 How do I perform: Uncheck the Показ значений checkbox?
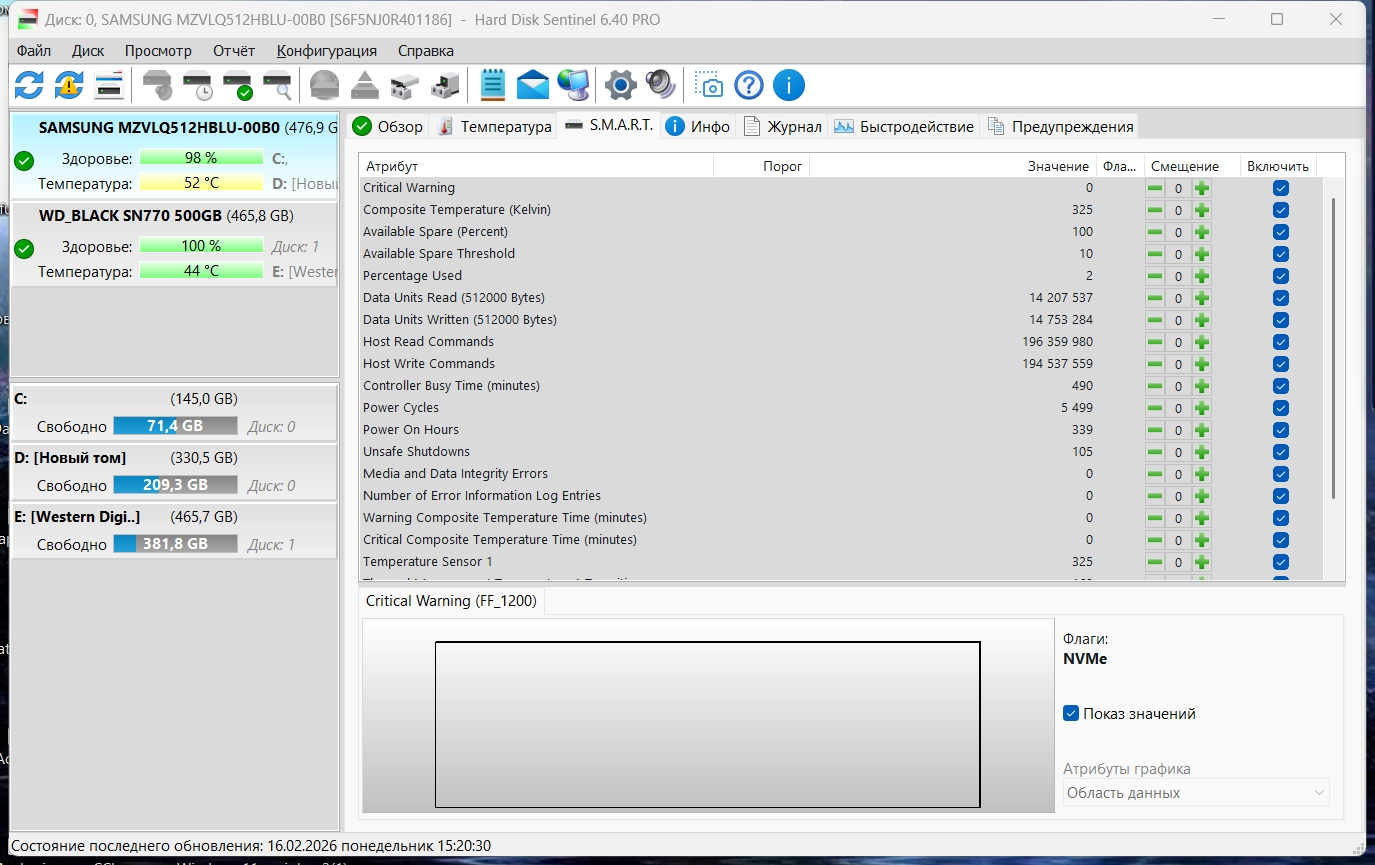[x=1071, y=713]
